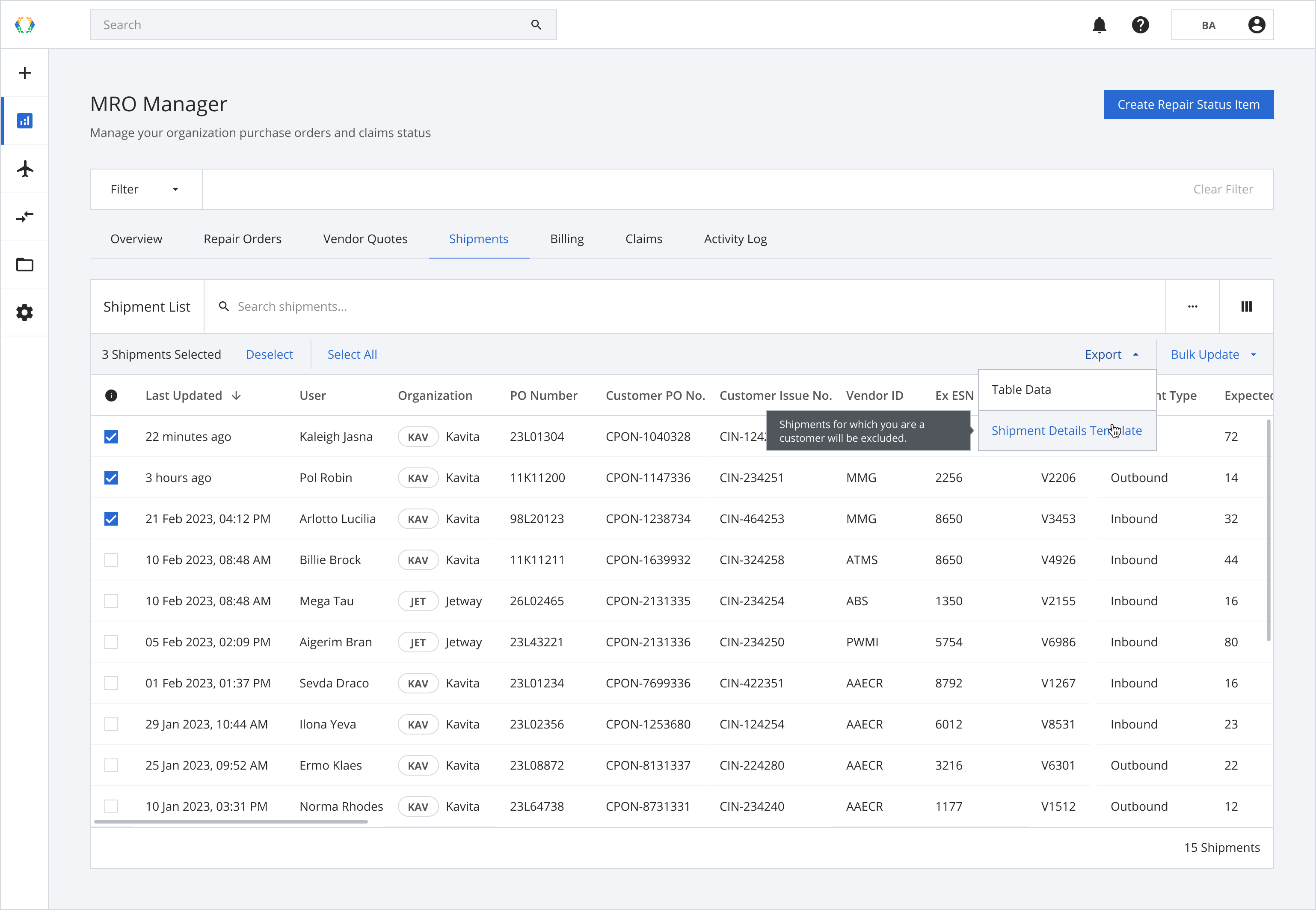Click the JET badge in Aigerim Bran row
1316x910 pixels.
(x=418, y=642)
